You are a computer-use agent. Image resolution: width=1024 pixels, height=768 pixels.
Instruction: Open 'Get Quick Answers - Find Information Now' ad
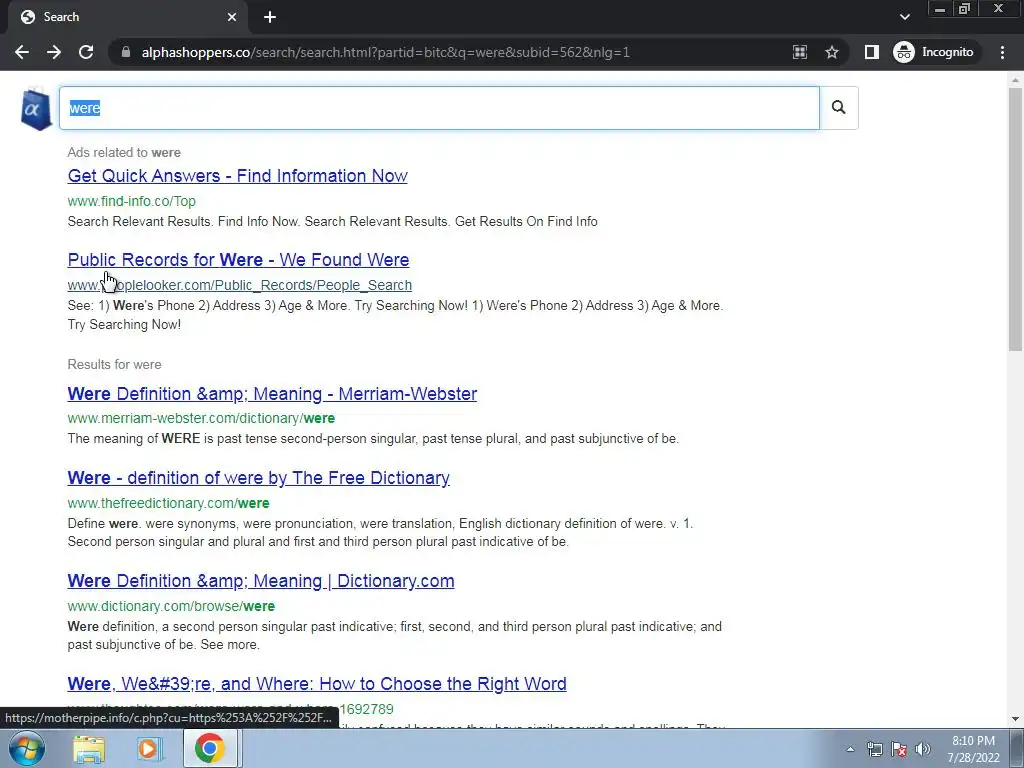coord(238,176)
